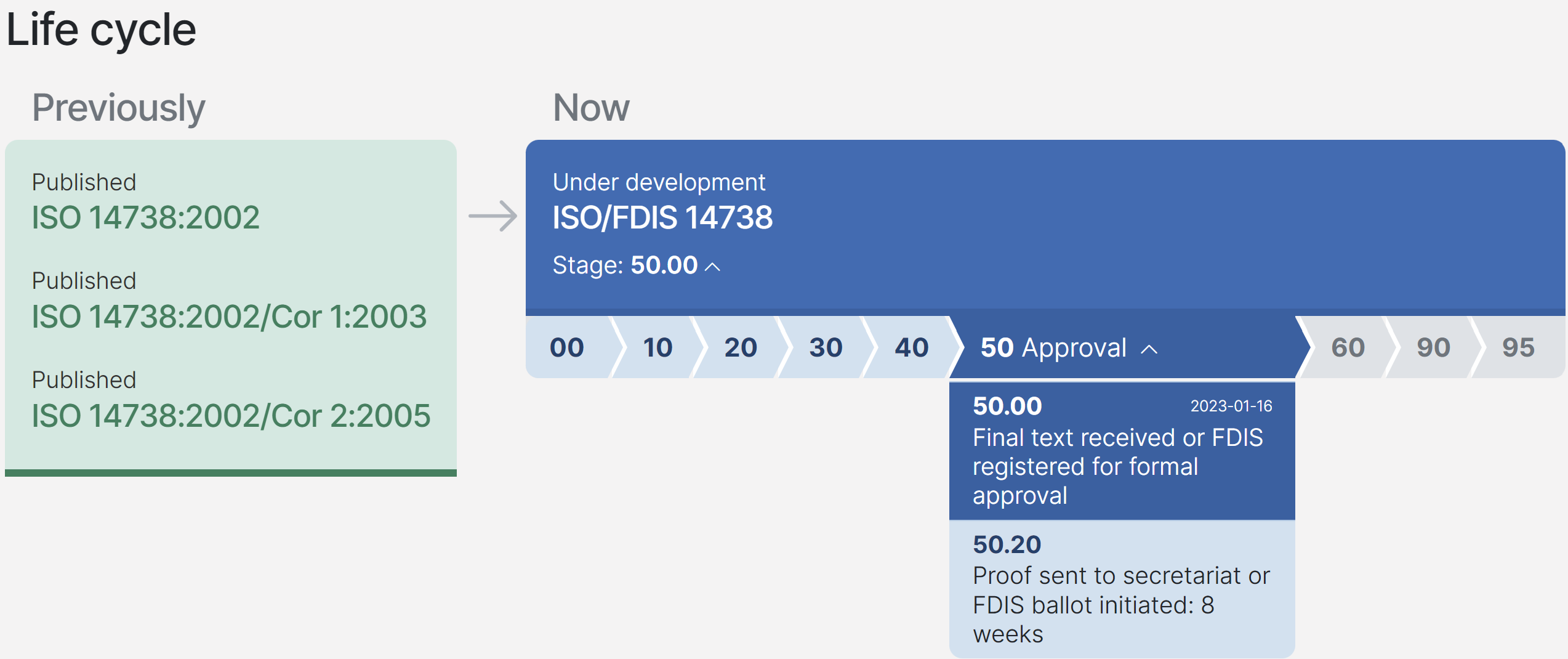Open the ISO/FDIS 14738 under development entry
Image resolution: width=1568 pixels, height=659 pixels.
[663, 217]
